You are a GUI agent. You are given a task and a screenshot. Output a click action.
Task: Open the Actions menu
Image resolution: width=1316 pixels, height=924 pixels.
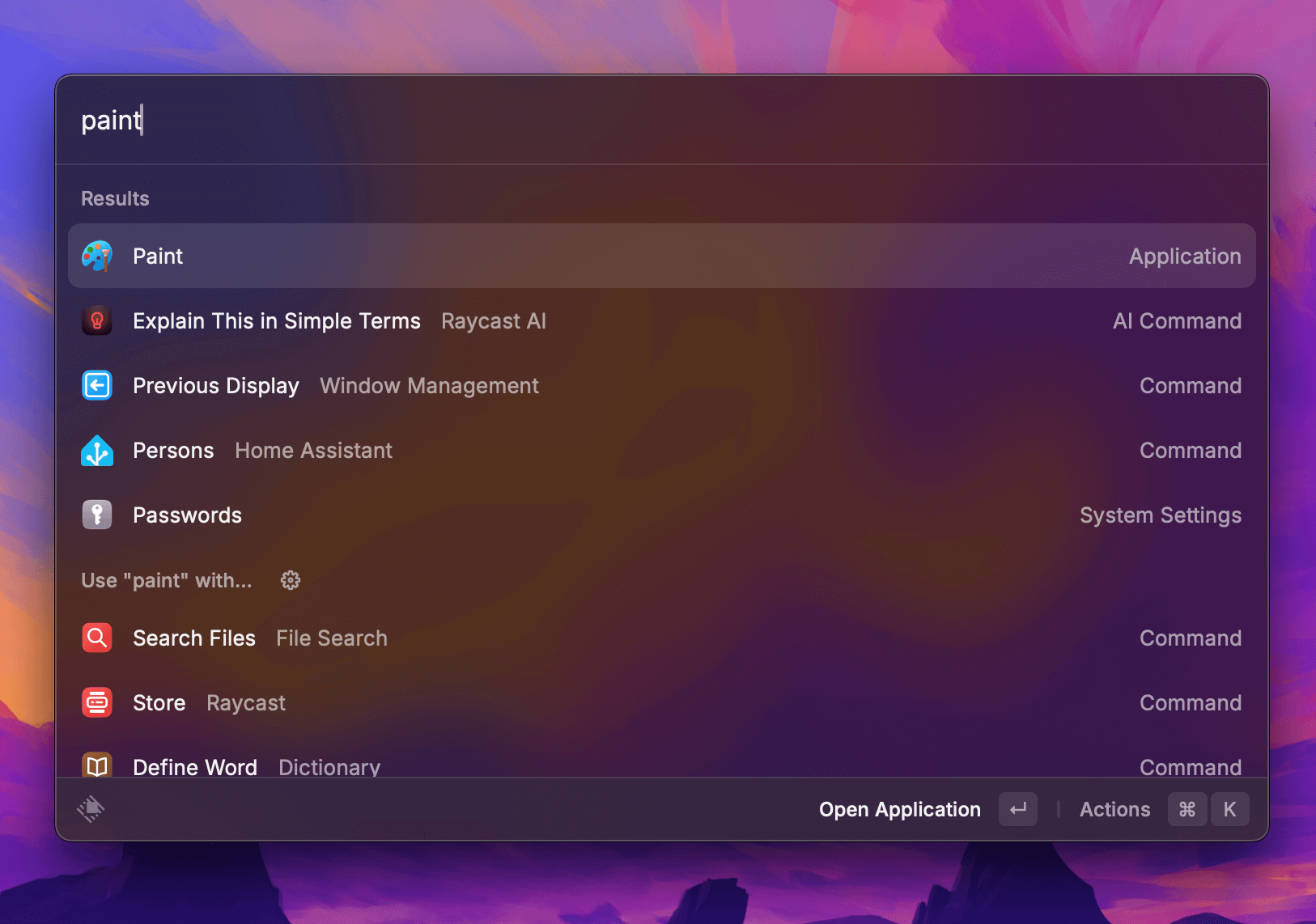point(1114,808)
